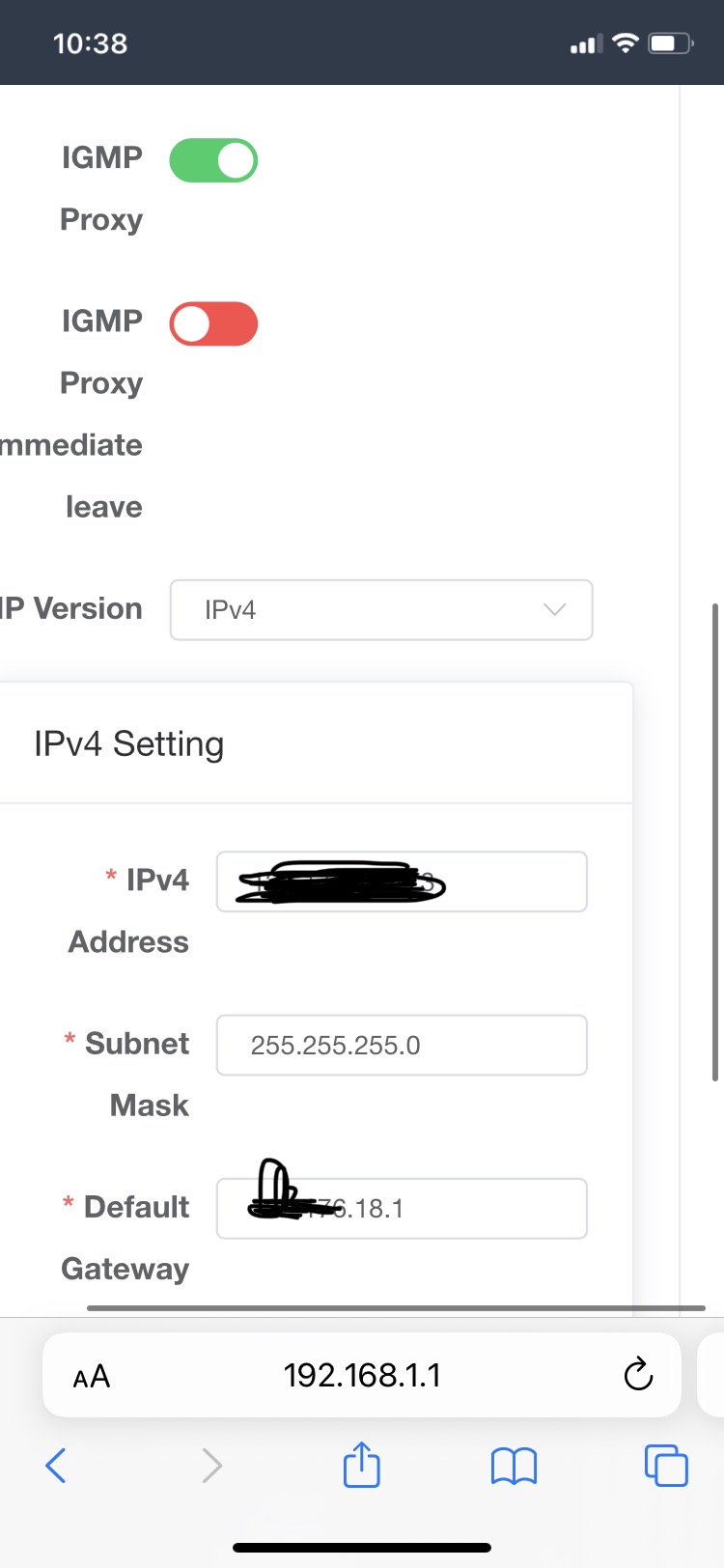
Task: Tap the horizontal scrollbar above address bar
Action: coord(396,1308)
